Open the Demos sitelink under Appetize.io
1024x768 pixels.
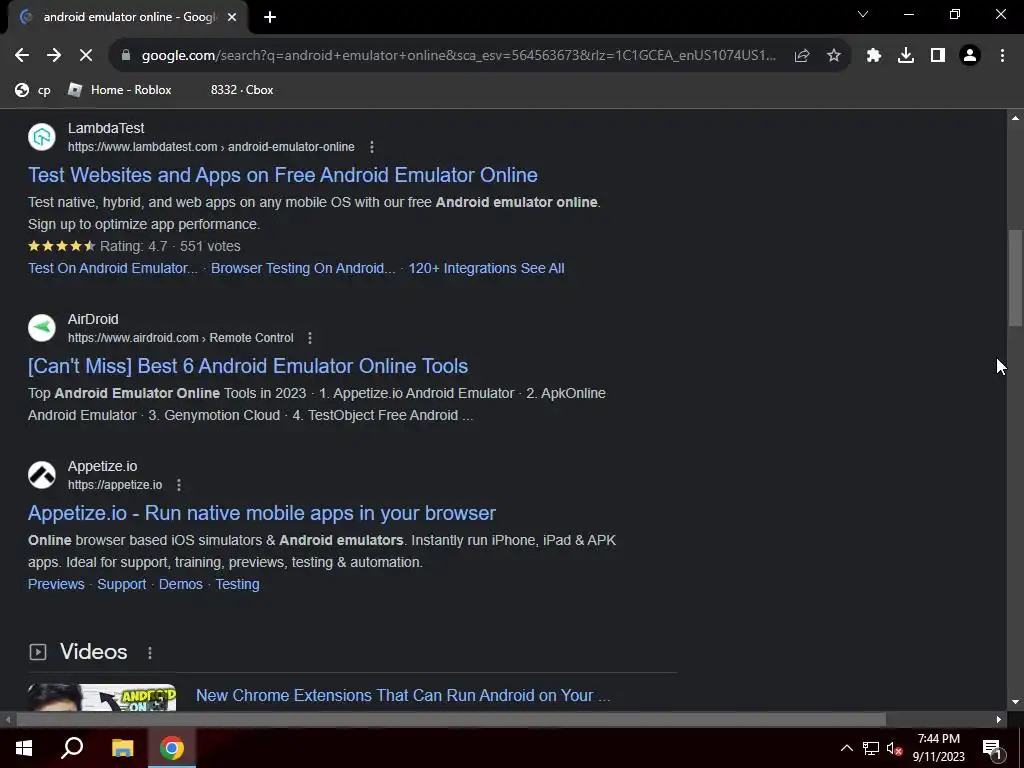(181, 584)
